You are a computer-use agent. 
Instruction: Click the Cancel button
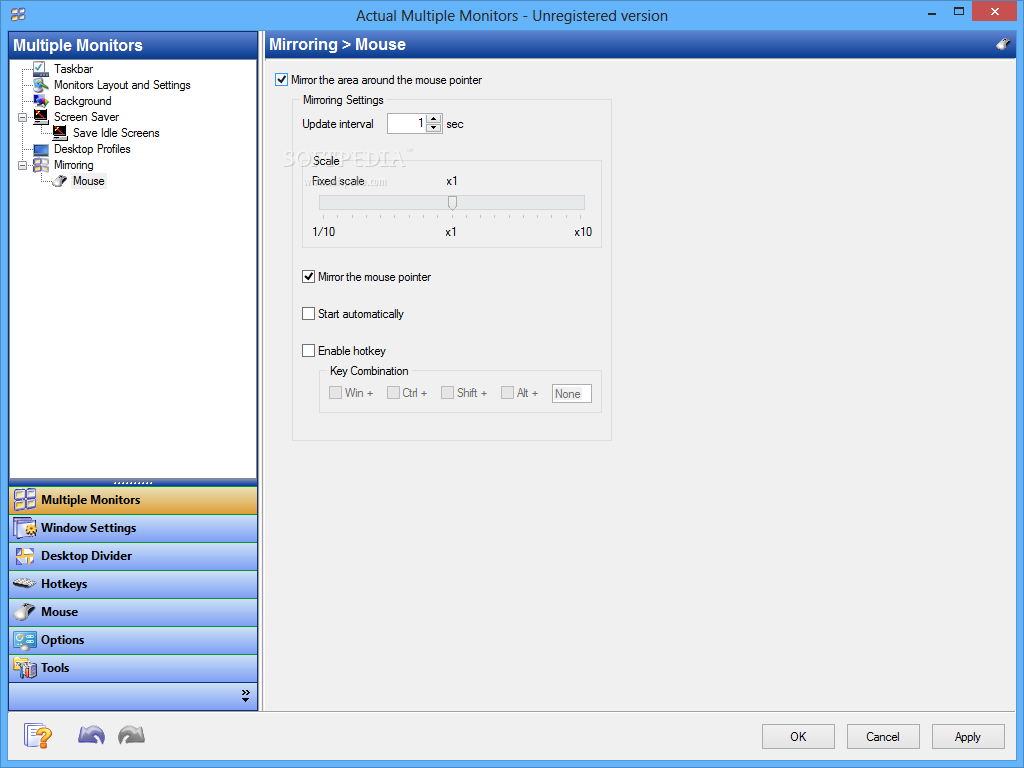click(883, 737)
